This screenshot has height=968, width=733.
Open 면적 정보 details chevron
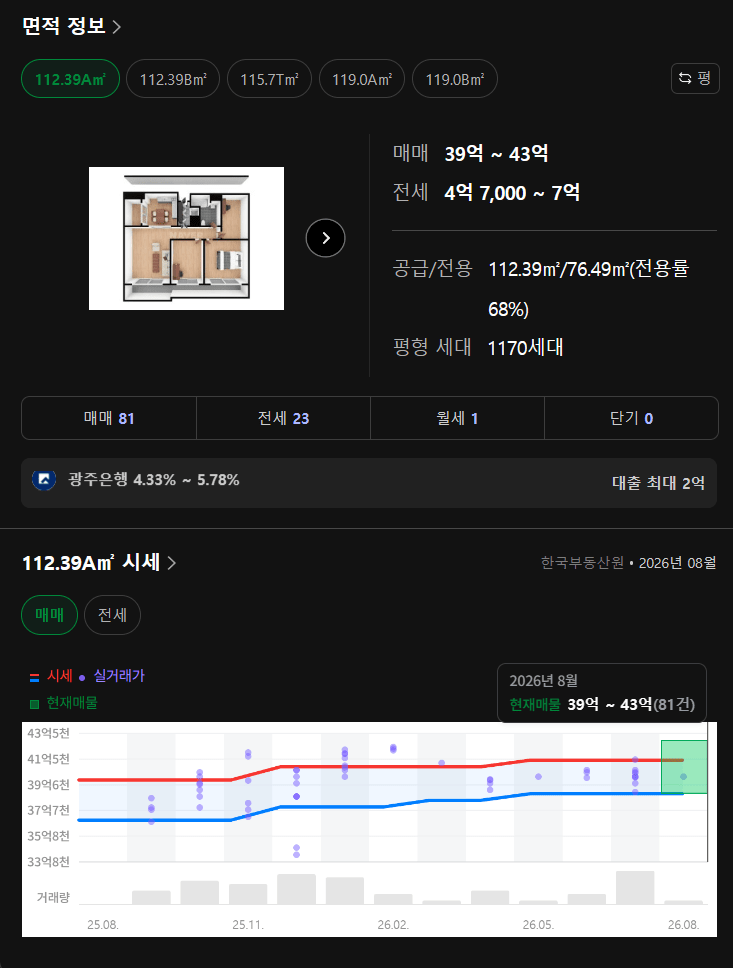pos(117,27)
